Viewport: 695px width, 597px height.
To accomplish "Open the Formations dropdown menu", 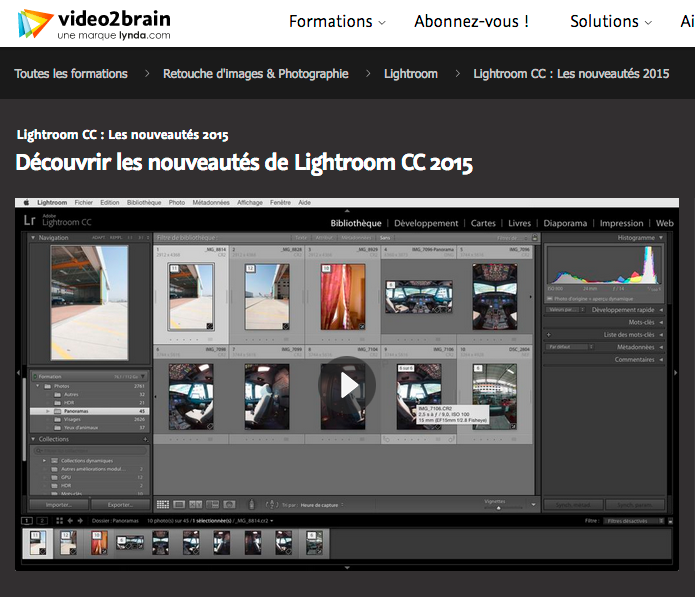I will pos(337,21).
